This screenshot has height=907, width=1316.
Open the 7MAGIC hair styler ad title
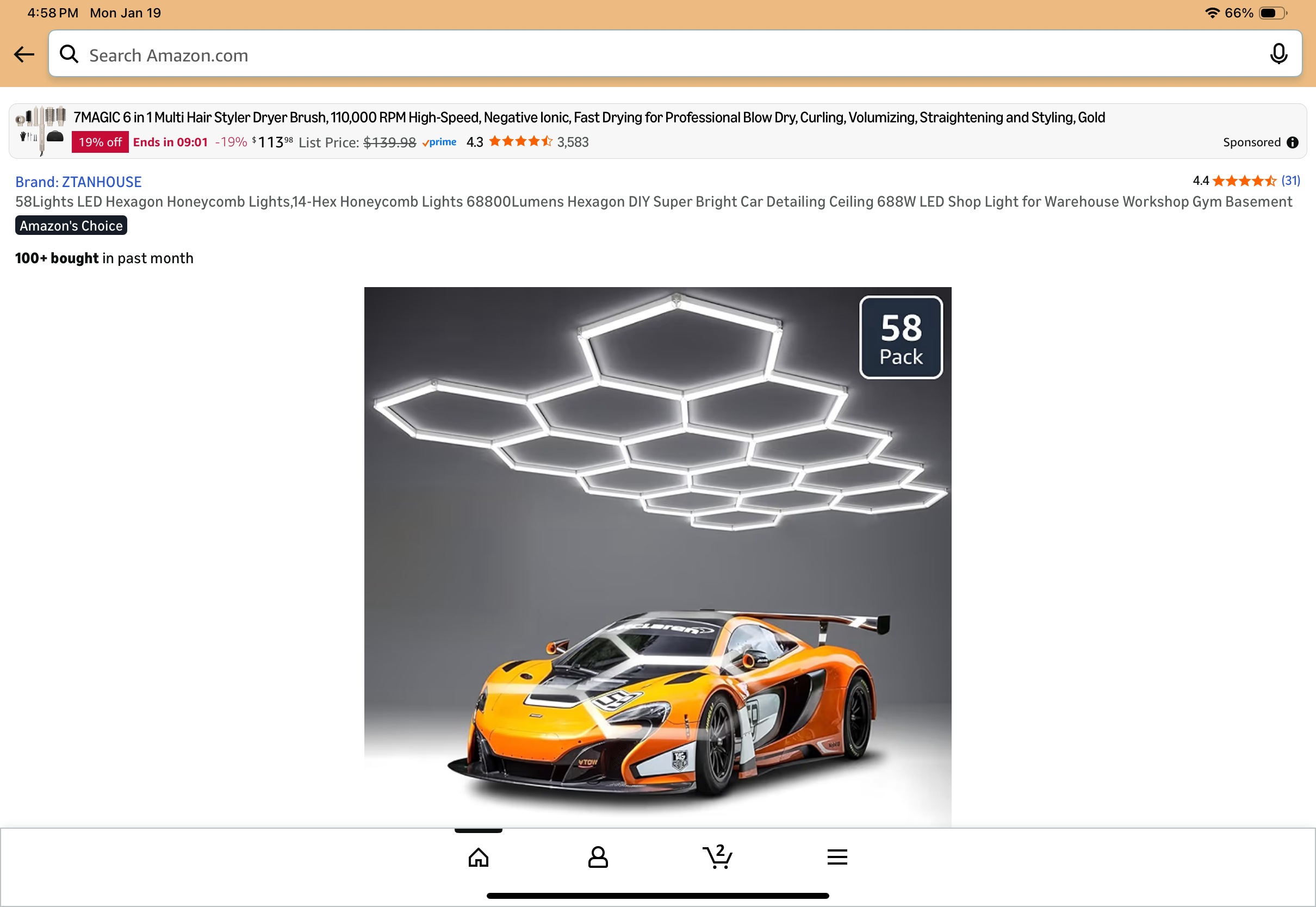589,117
